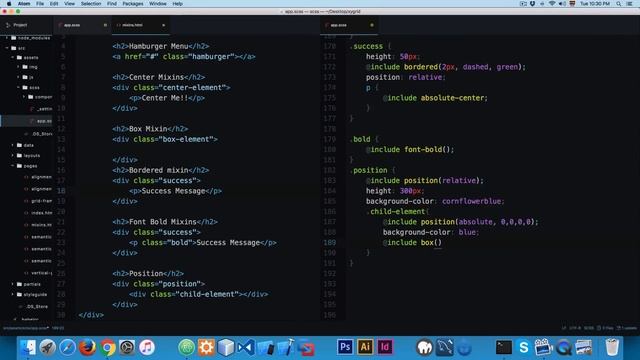Image resolution: width=640 pixels, height=360 pixels.
Task: Open Spotlight search in menu bar
Action: (619, 4)
